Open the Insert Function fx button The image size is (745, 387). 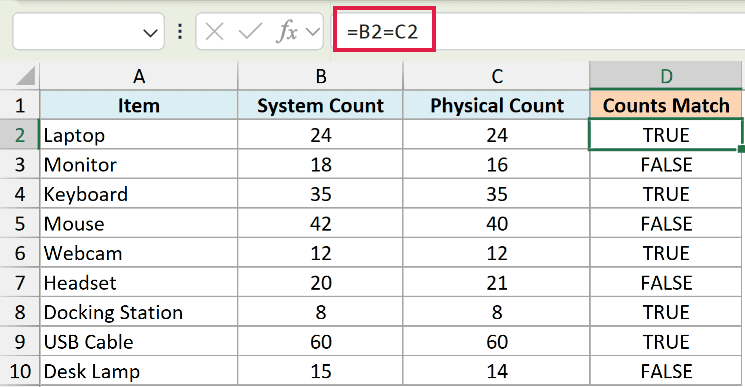[287, 32]
